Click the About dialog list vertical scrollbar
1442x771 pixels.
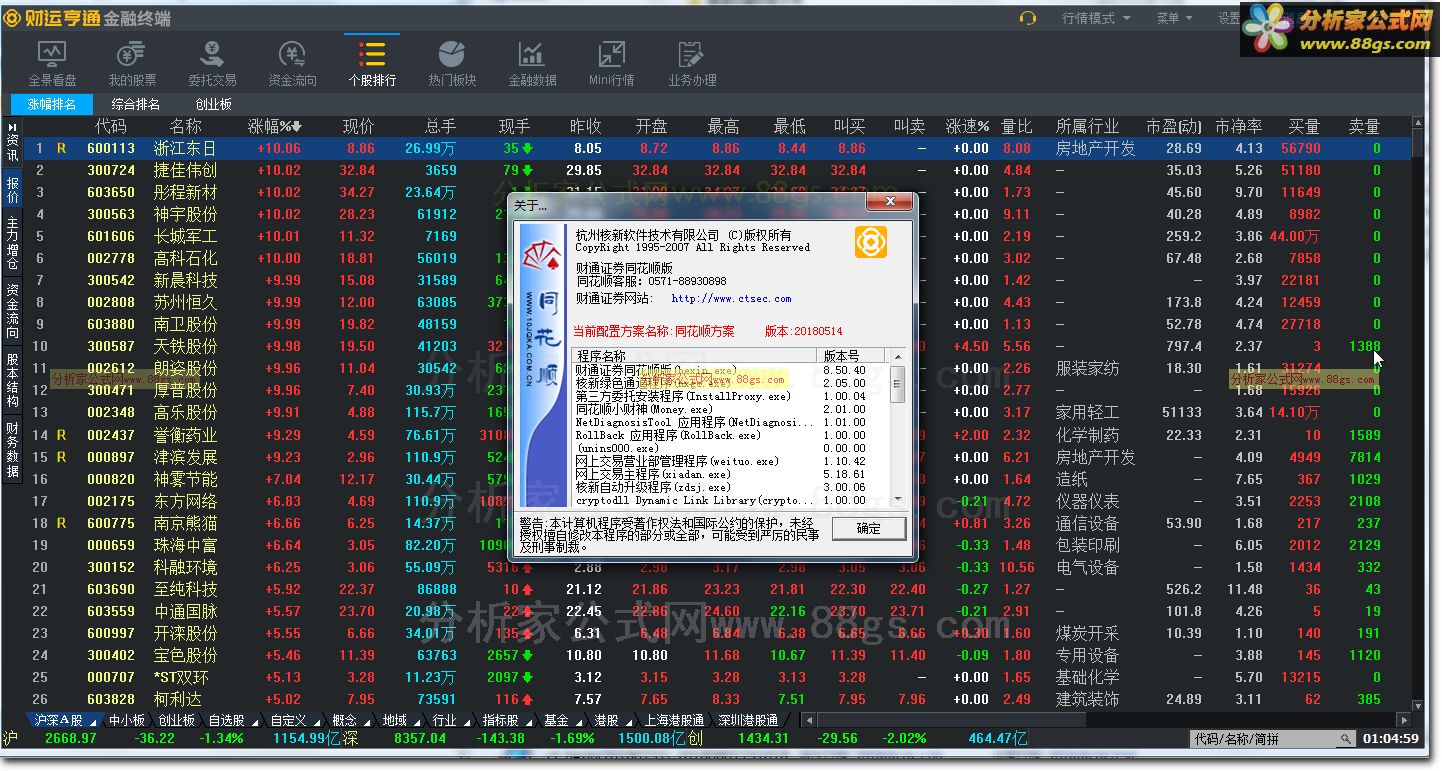pyautogui.click(x=897, y=428)
